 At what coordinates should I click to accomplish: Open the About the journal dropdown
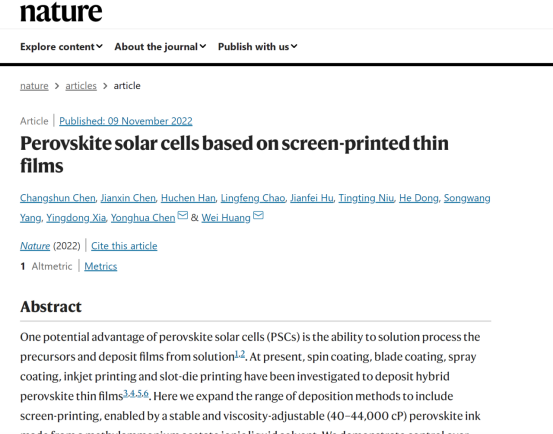point(160,47)
